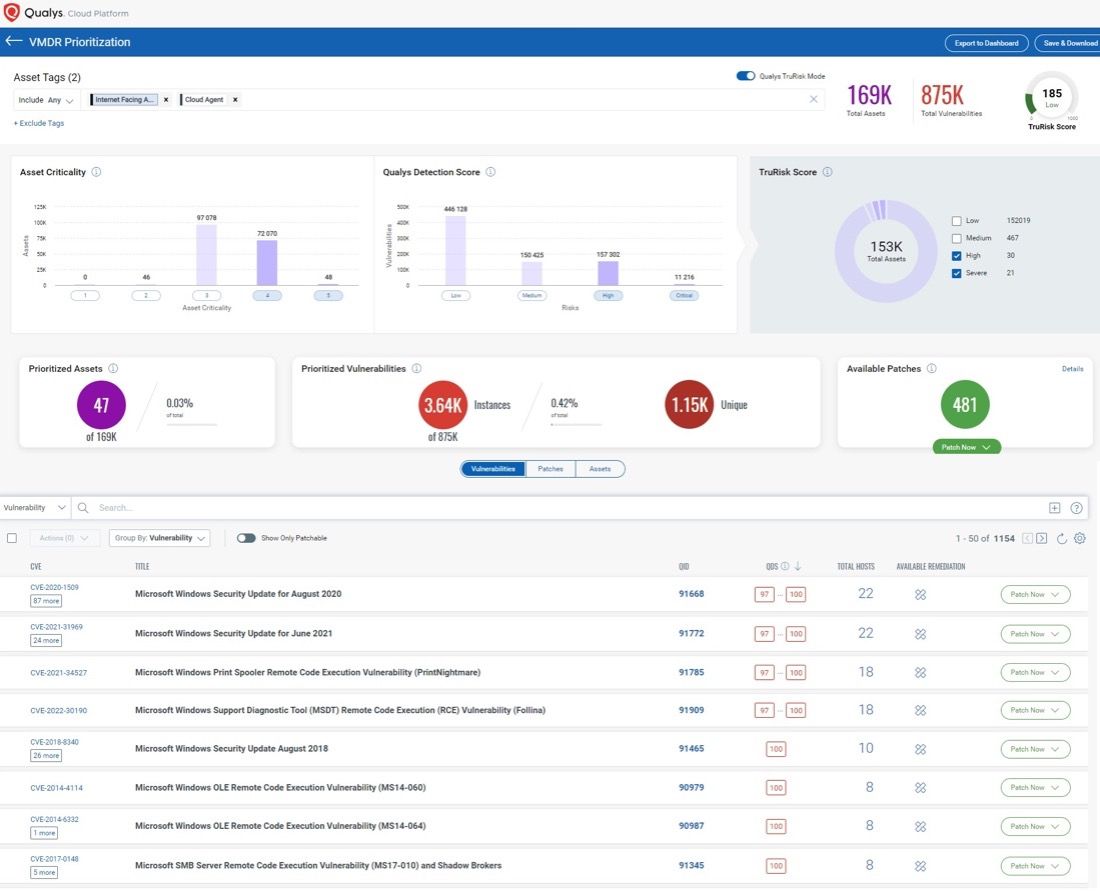Click remediation icon for QID 91772
This screenshot has height=892, width=1100.
(x=920, y=634)
